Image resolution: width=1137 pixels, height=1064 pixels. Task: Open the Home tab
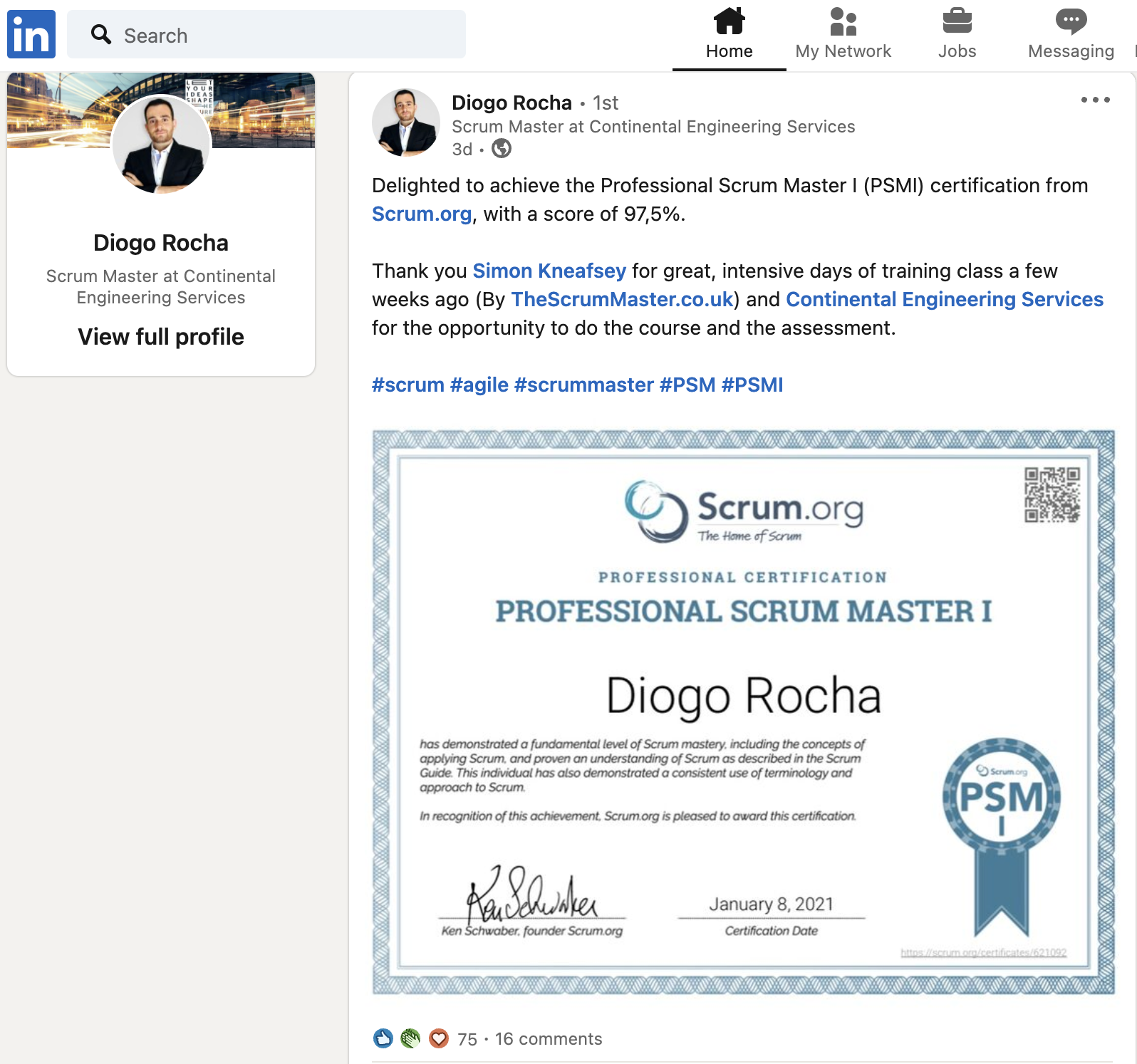pos(730,34)
